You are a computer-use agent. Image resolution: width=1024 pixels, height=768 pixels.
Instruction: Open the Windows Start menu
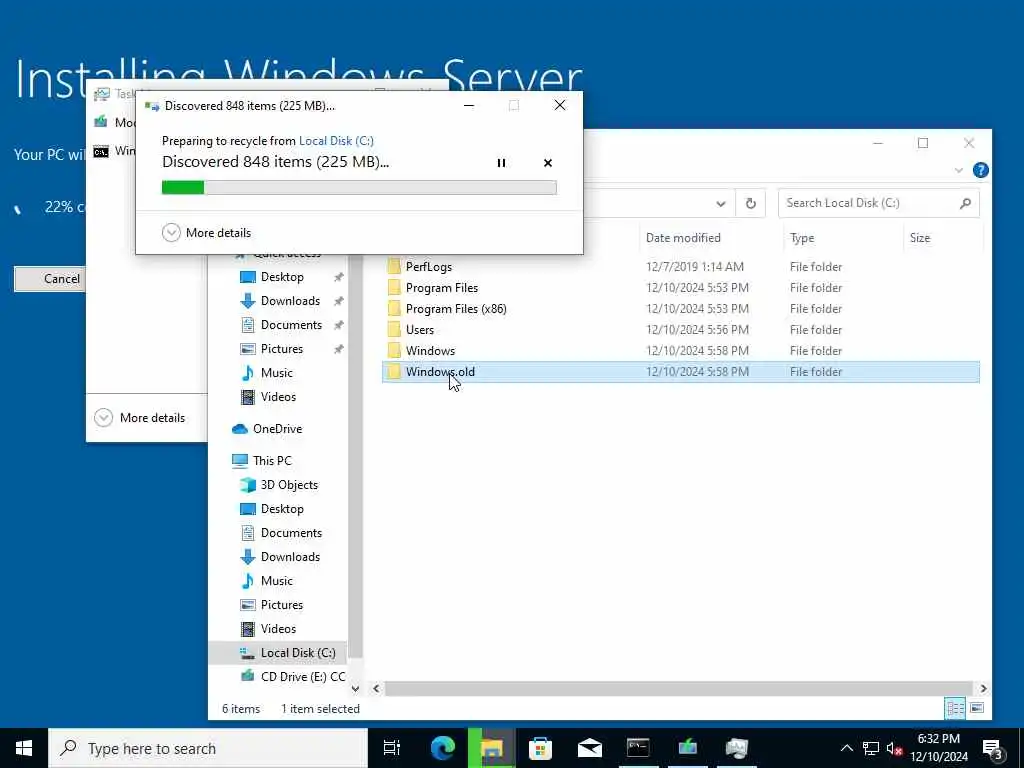pyautogui.click(x=24, y=748)
